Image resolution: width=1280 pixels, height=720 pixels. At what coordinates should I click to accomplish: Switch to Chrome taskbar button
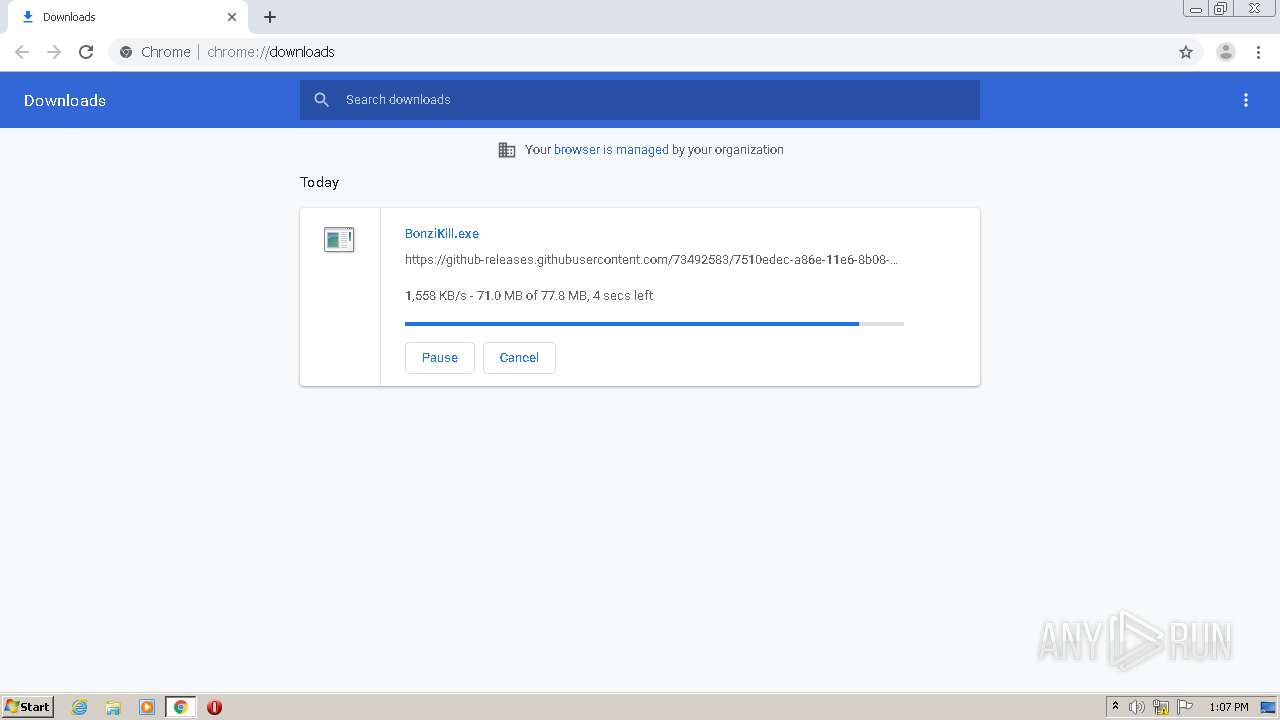pos(180,707)
